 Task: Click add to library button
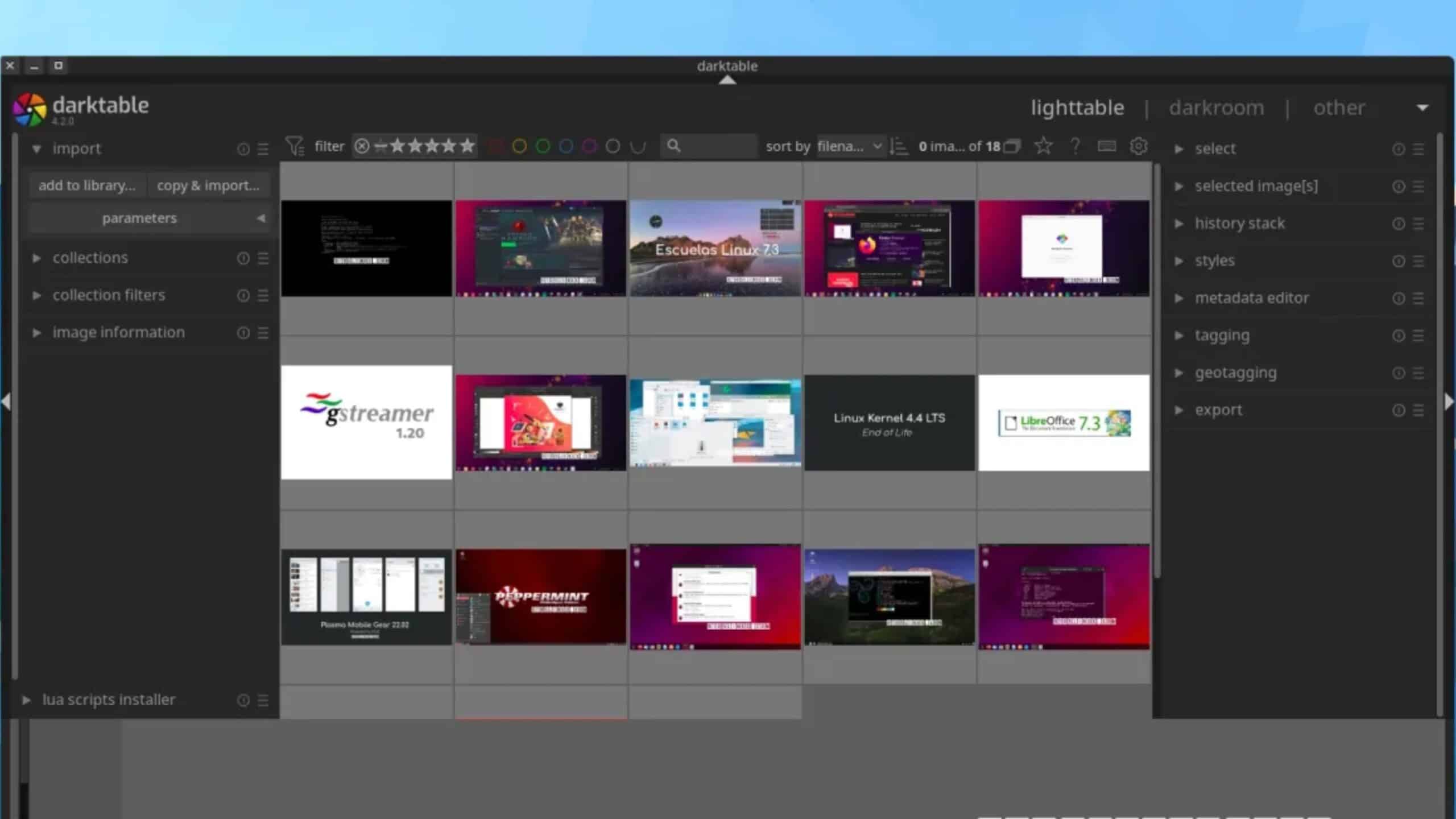coord(87,185)
